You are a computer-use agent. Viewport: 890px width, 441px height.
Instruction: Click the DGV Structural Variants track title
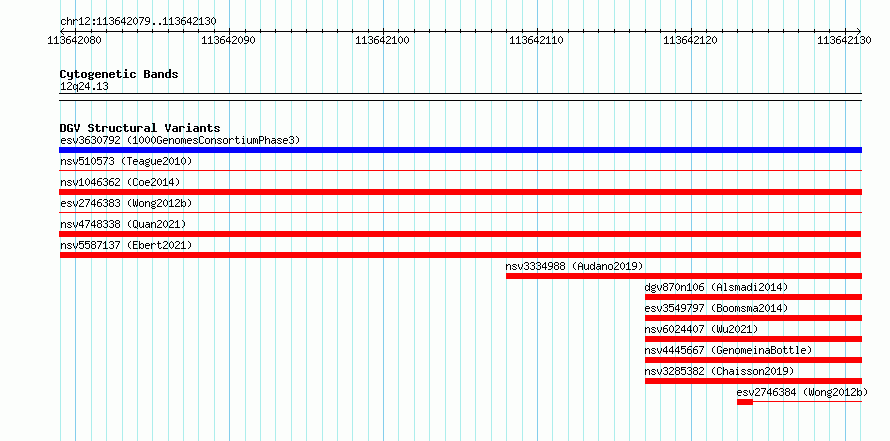click(x=140, y=128)
